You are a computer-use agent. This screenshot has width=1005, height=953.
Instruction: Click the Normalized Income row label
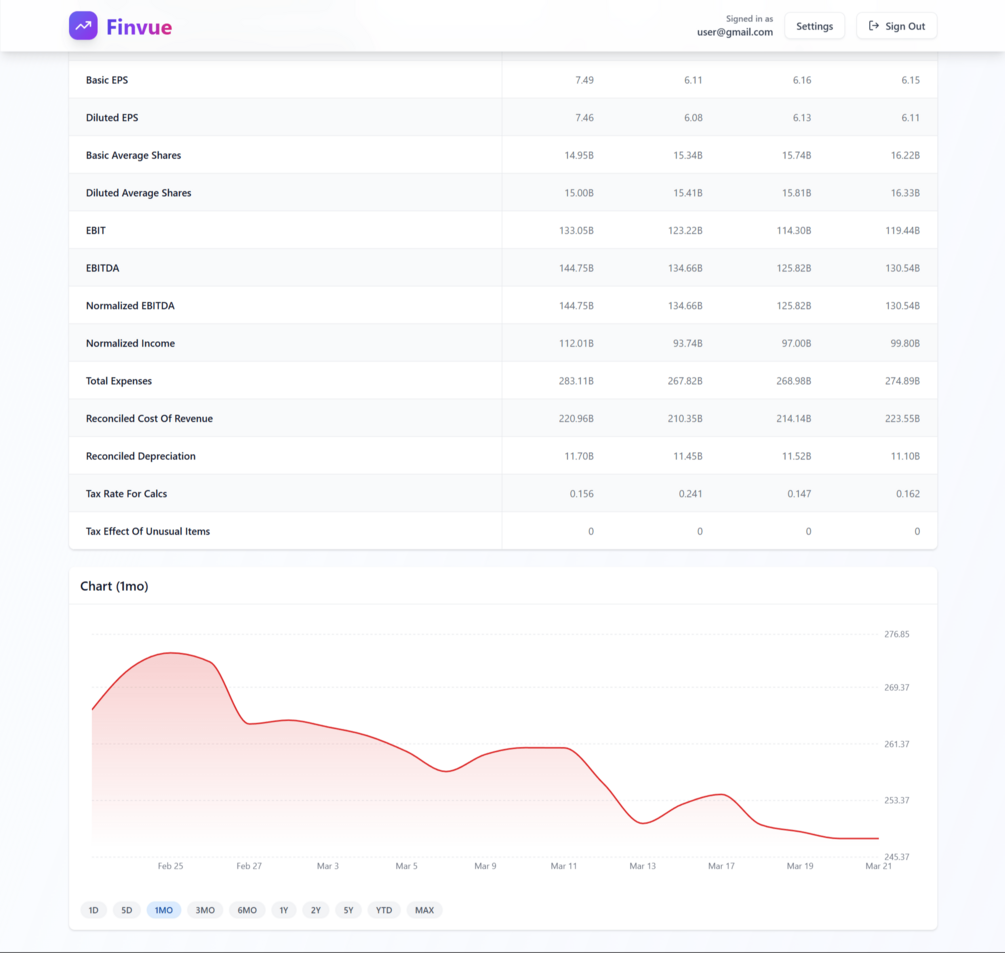pyautogui.click(x=130, y=344)
